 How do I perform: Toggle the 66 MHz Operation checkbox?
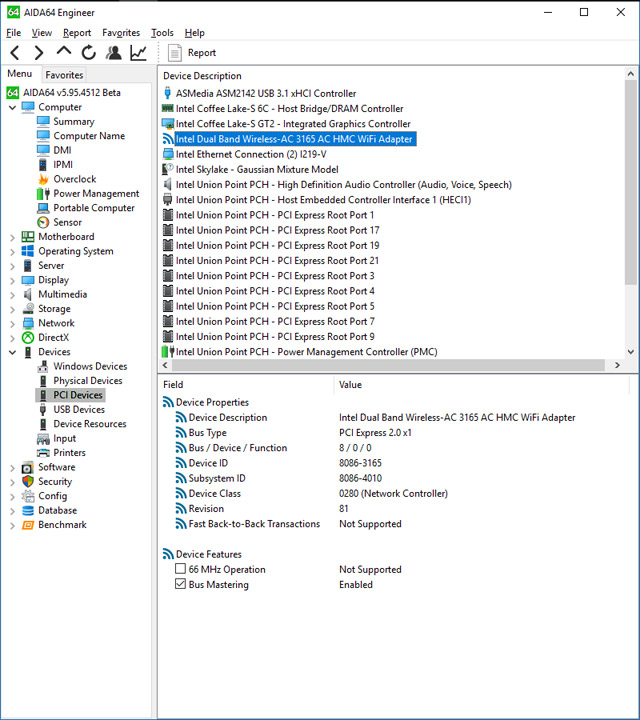(180, 569)
